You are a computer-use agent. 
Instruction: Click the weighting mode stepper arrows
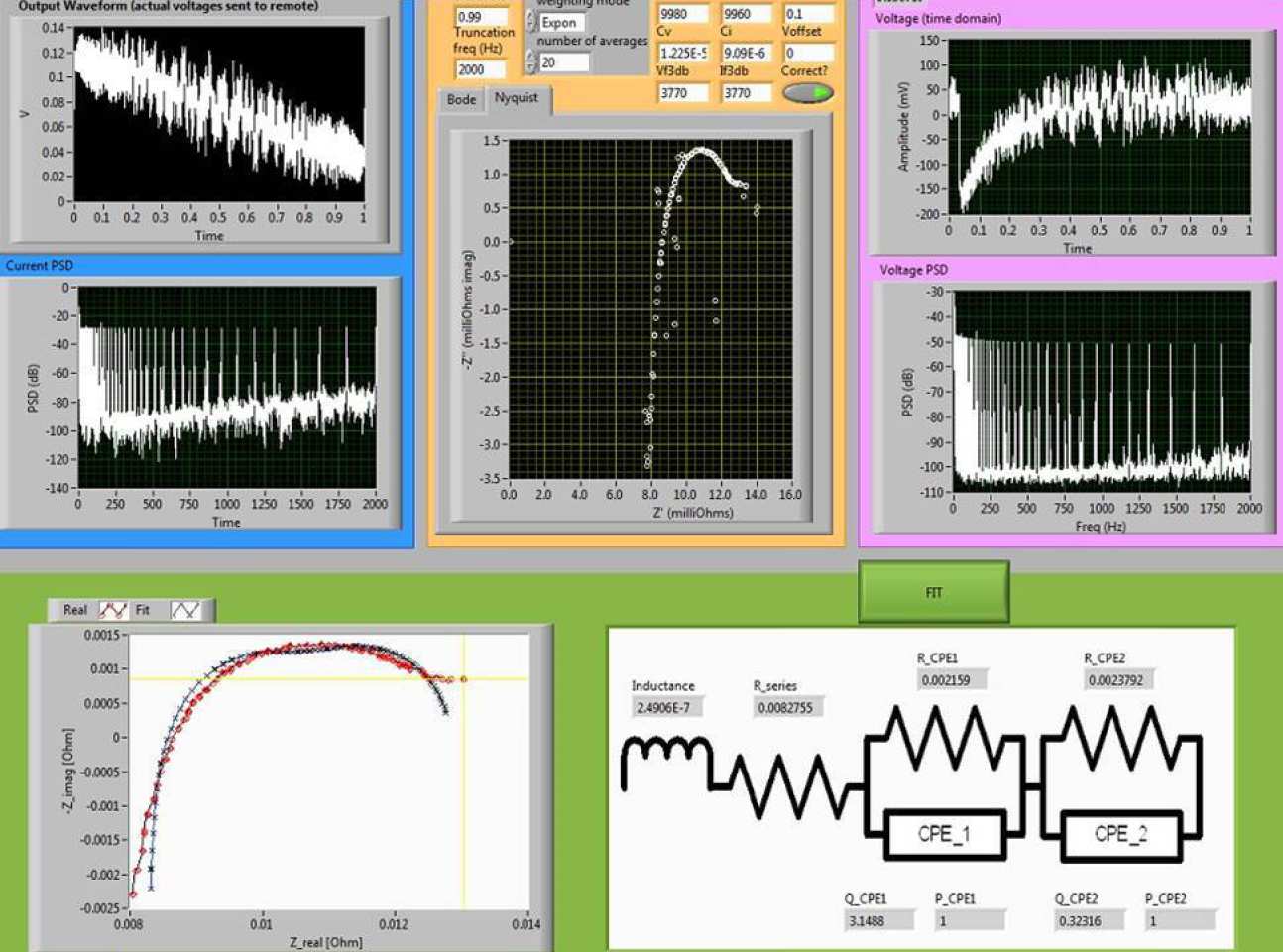[x=530, y=22]
